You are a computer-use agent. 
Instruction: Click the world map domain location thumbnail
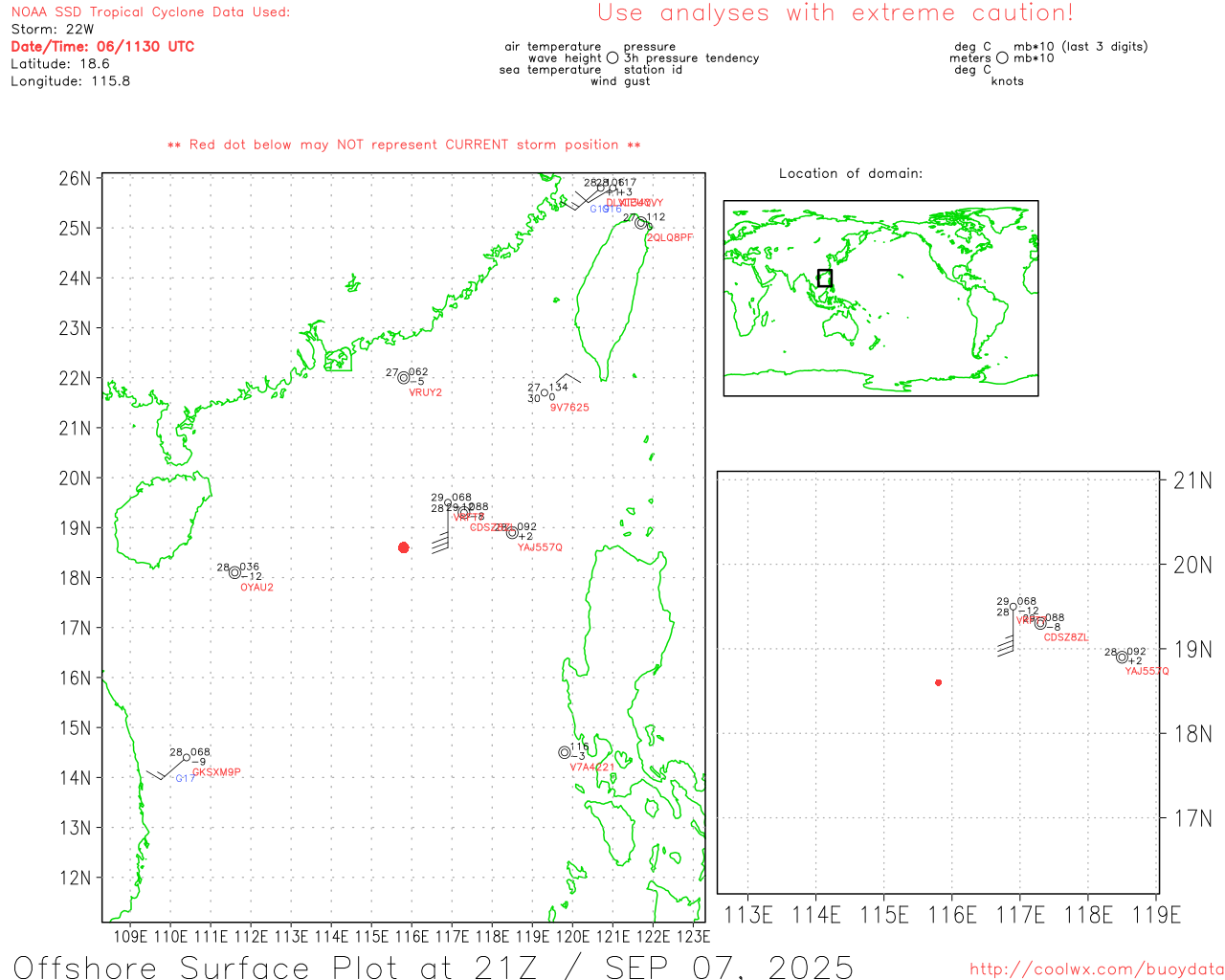point(880,298)
